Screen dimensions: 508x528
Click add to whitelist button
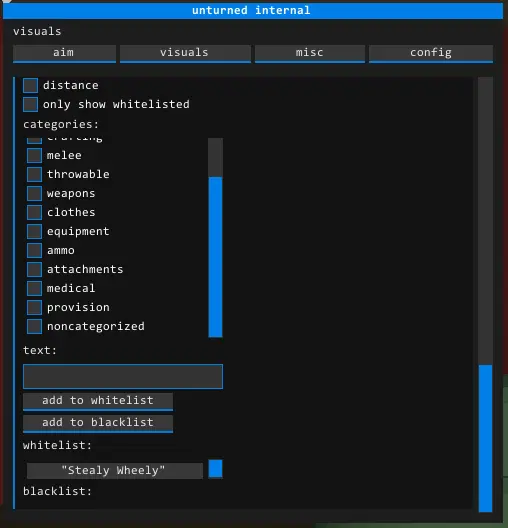click(x=98, y=401)
